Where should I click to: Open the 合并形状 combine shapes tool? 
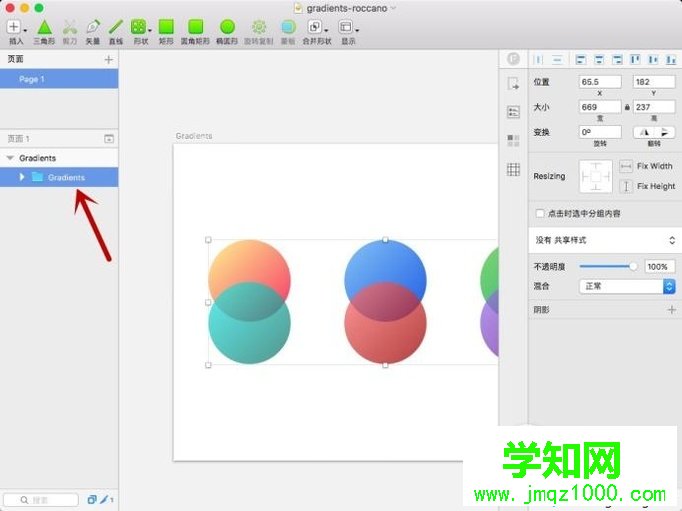[x=315, y=27]
